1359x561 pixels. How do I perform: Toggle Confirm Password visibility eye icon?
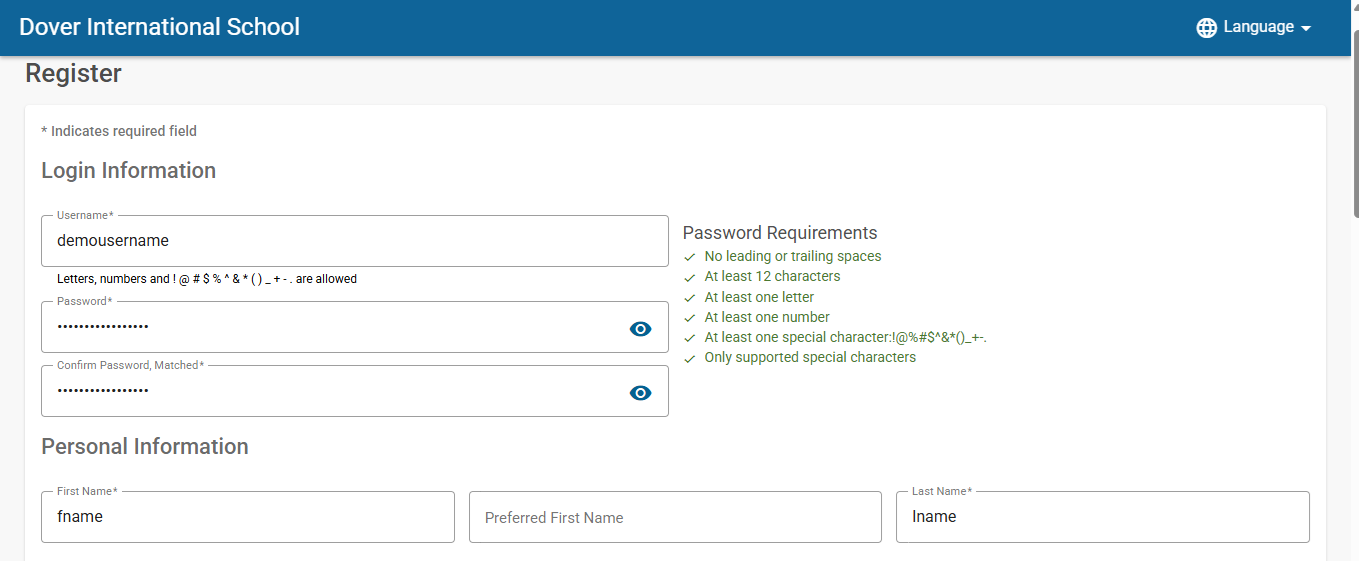[x=641, y=393]
